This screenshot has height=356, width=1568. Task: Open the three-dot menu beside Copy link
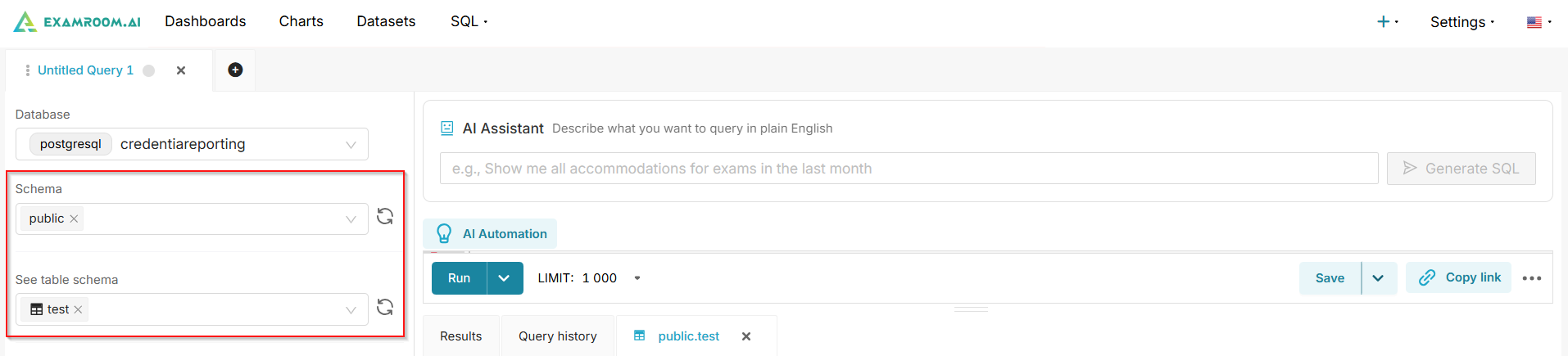click(1531, 278)
